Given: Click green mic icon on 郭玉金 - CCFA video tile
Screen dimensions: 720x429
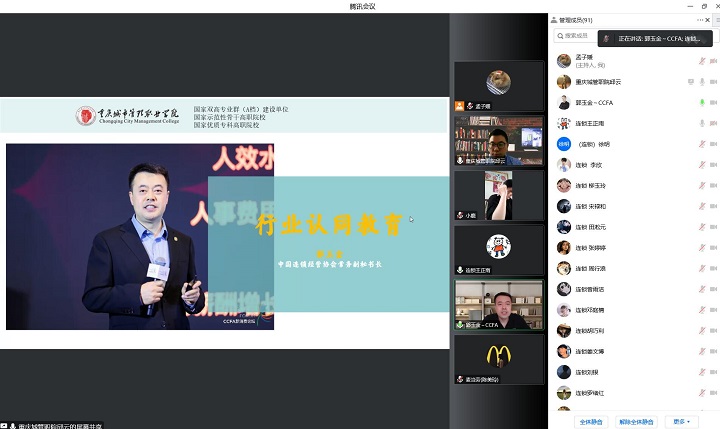Looking at the screenshot, I should (x=460, y=325).
